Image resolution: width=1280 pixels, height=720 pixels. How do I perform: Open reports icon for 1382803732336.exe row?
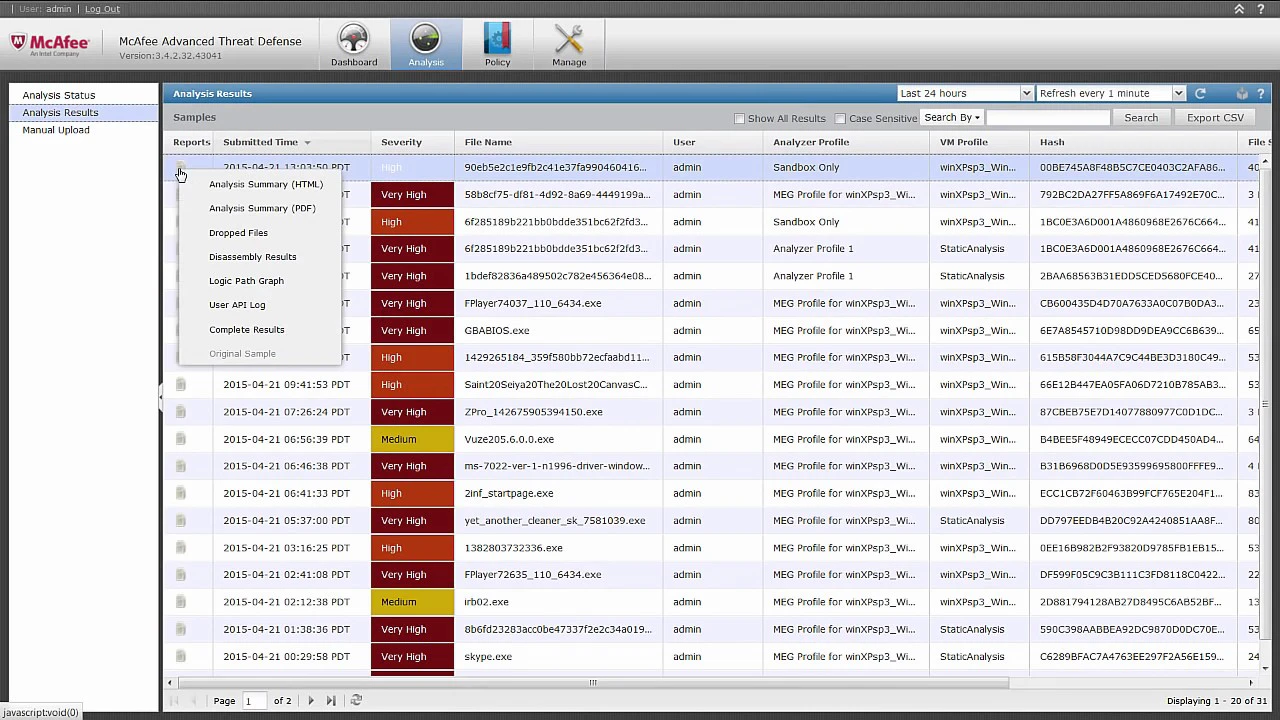pyautogui.click(x=181, y=547)
